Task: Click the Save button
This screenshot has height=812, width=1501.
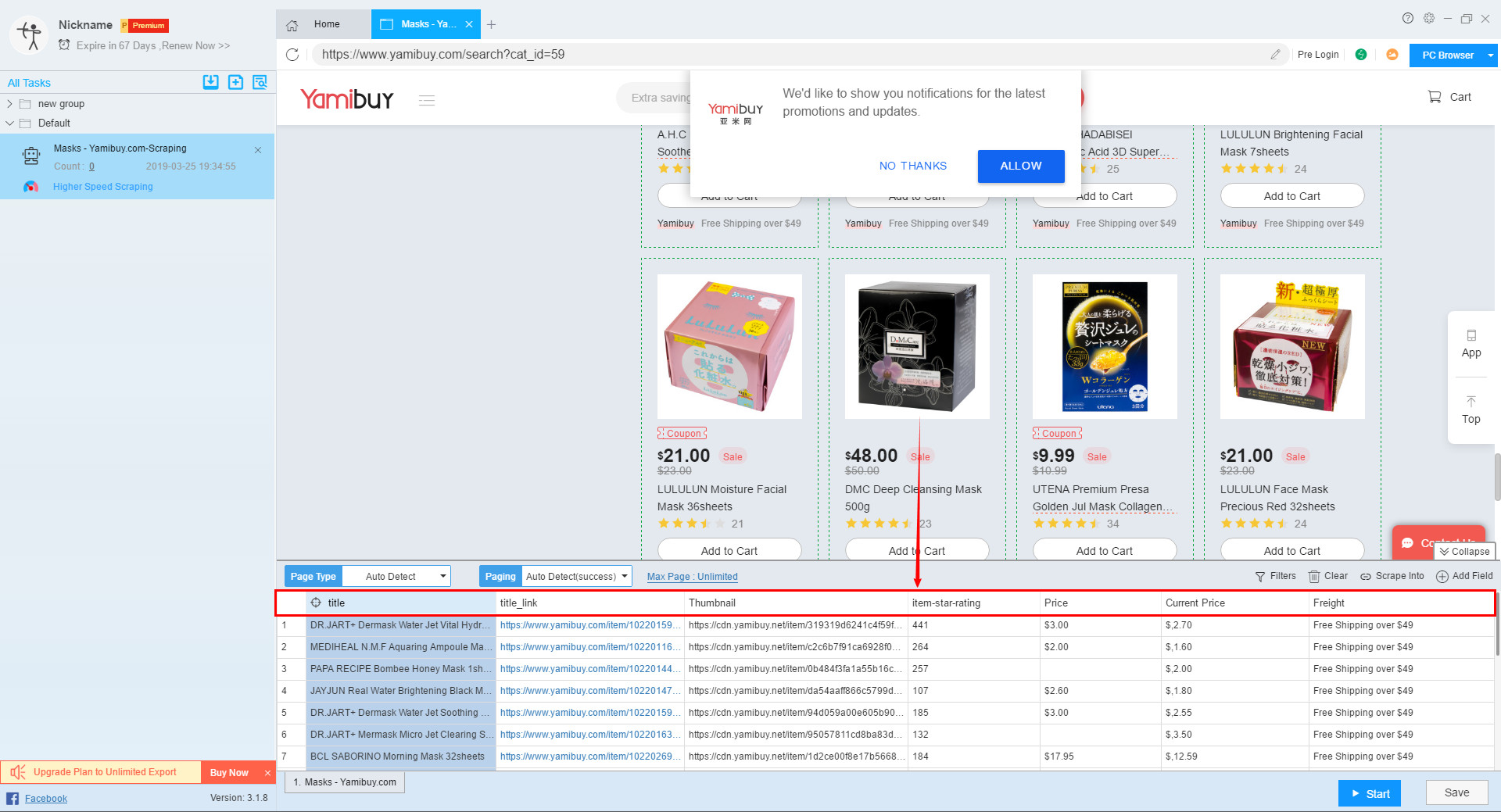Action: (x=1456, y=792)
